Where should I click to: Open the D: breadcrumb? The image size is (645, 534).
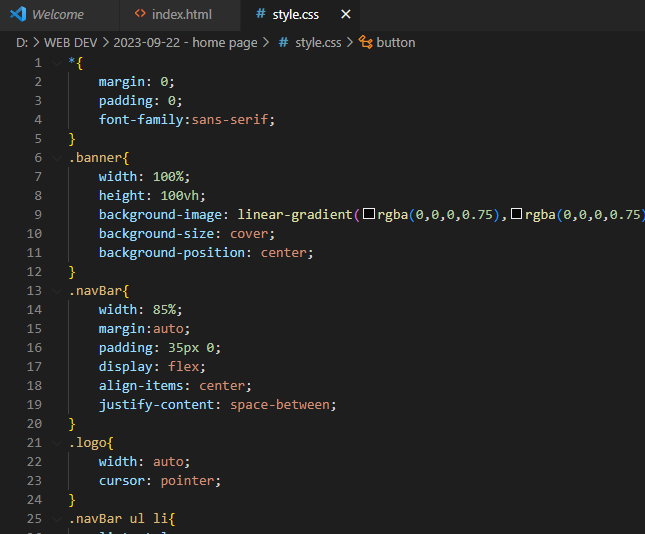click(22, 43)
